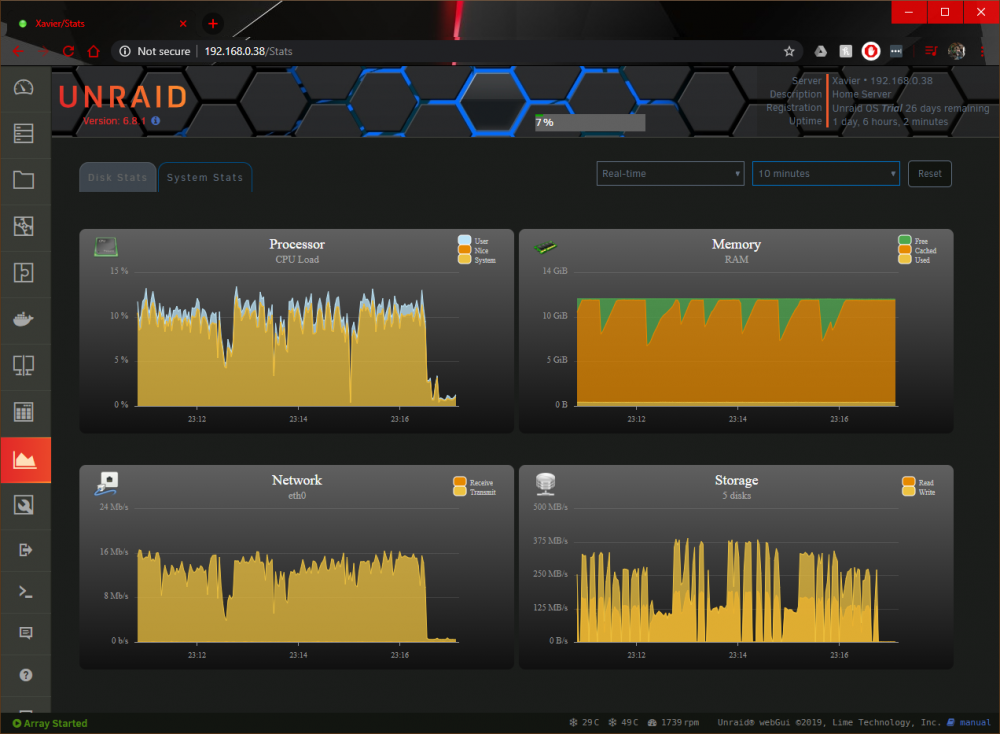
Task: Open the Feedback speech bubble icon
Action: click(26, 633)
